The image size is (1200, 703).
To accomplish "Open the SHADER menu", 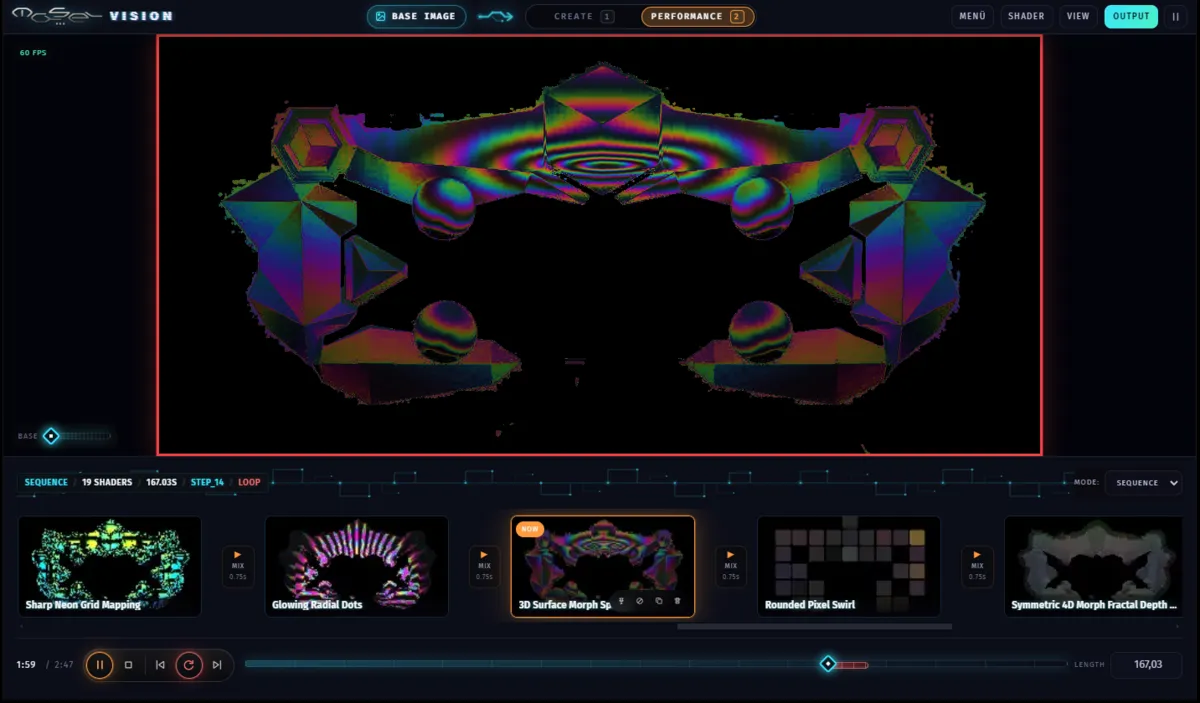I will pos(1026,16).
